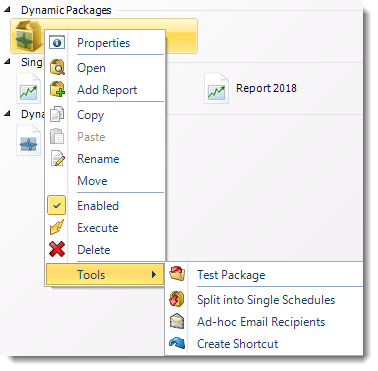378x371 pixels.
Task: Click the Execute lightning bolt icon
Action: pyautogui.click(x=57, y=228)
